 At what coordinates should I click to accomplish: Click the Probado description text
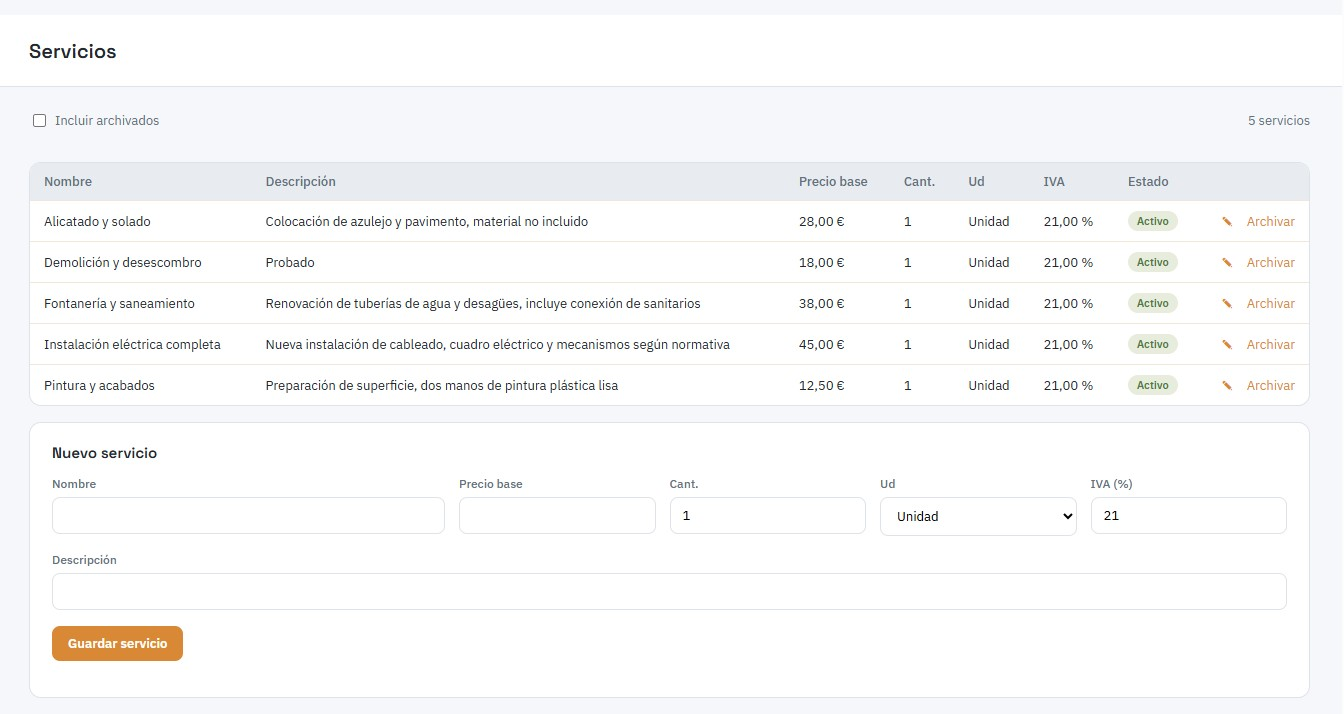pyautogui.click(x=290, y=263)
